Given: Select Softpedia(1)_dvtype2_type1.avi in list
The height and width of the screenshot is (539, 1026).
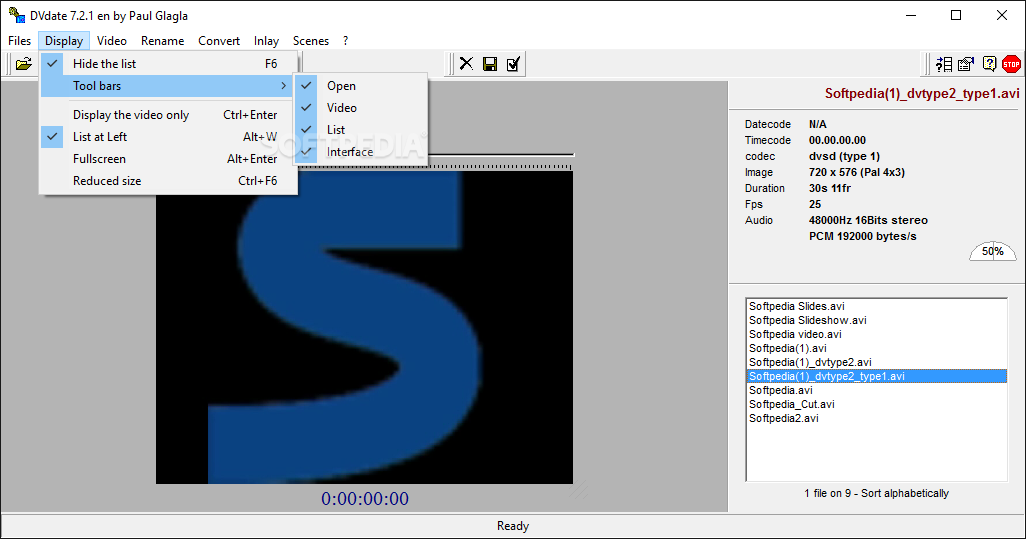Looking at the screenshot, I should point(876,376).
